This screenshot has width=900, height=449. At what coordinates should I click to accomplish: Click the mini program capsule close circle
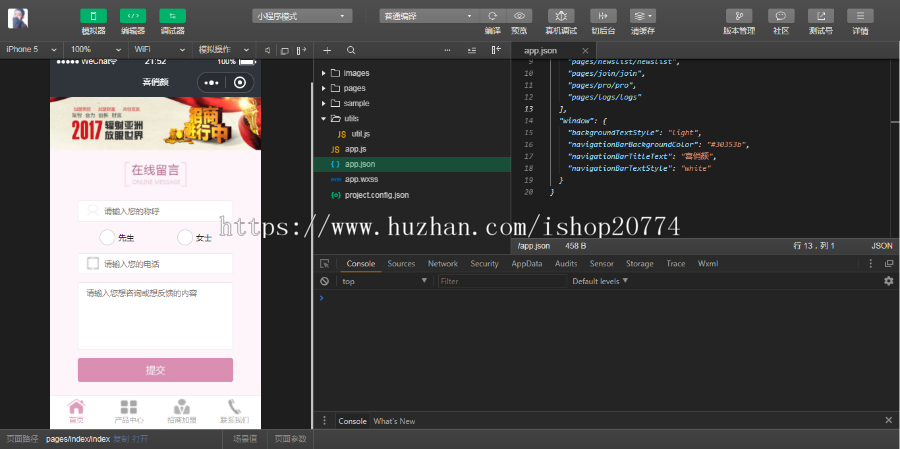pyautogui.click(x=240, y=83)
